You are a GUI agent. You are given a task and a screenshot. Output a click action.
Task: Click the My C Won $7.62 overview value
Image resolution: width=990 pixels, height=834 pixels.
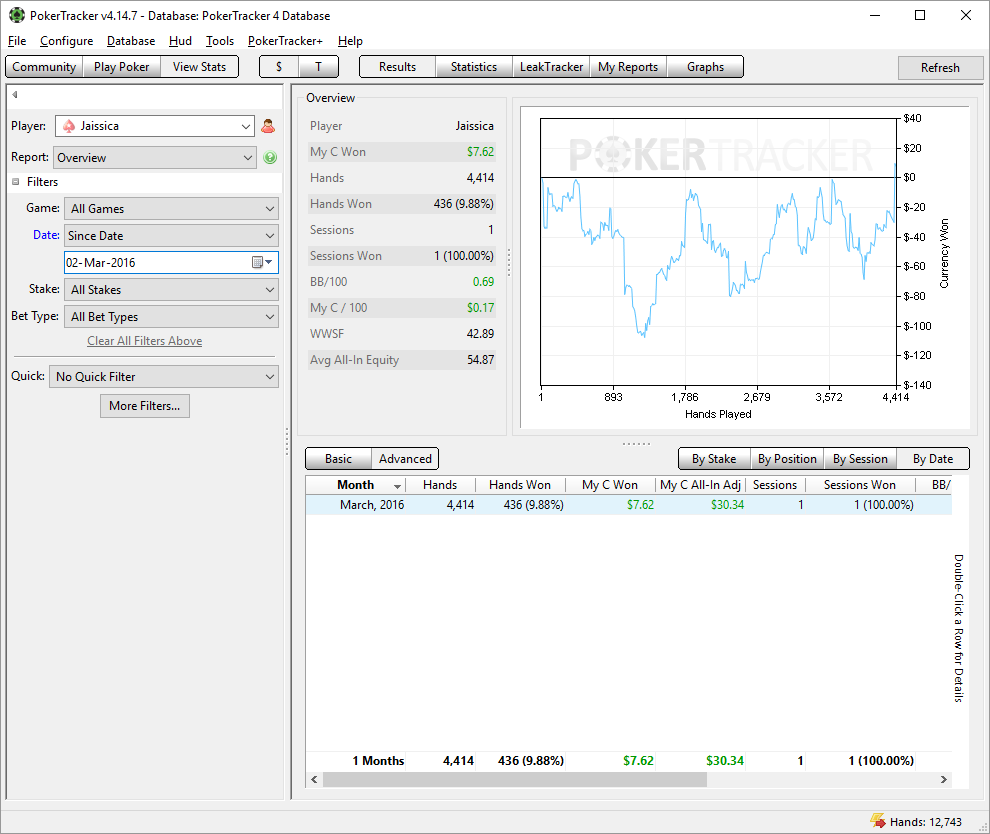click(480, 152)
